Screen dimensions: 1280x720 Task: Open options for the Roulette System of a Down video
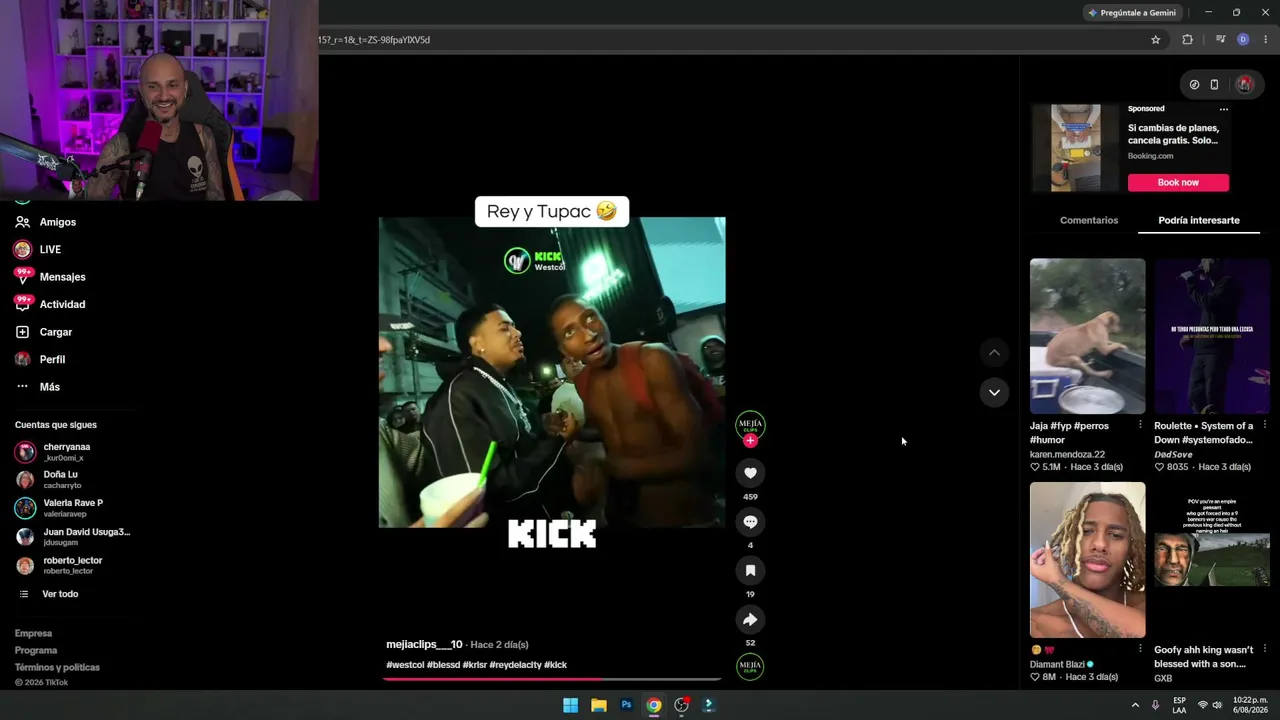[x=1264, y=425]
